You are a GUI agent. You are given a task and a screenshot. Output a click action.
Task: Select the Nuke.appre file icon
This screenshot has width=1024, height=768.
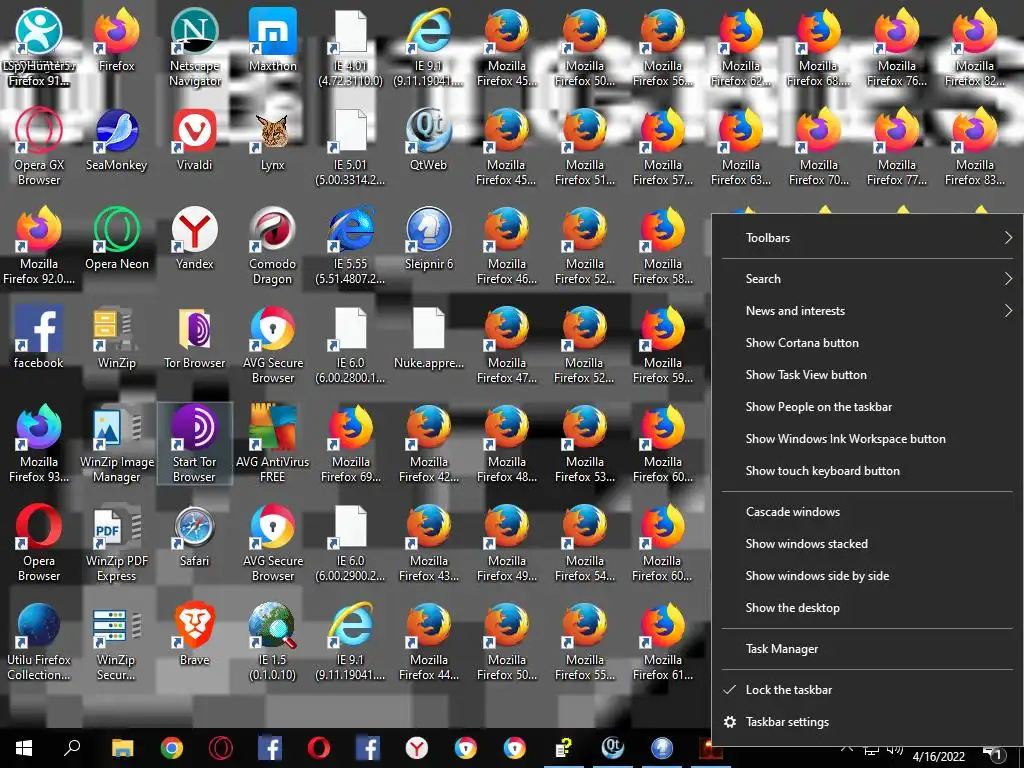click(x=428, y=338)
